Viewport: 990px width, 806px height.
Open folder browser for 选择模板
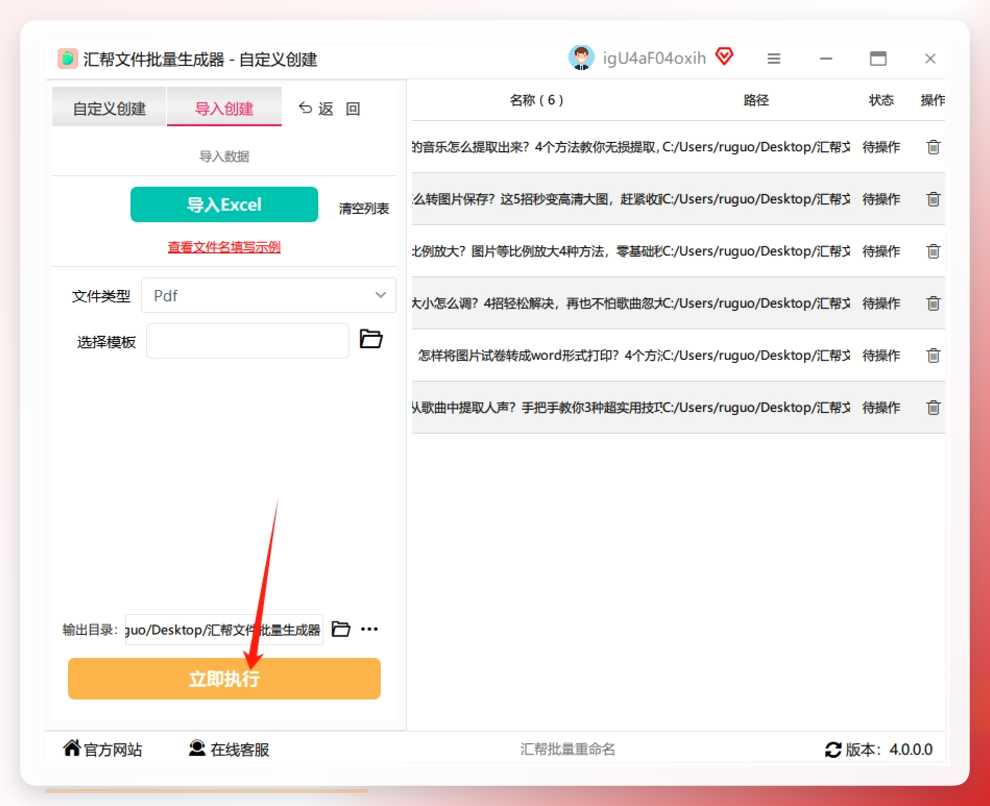(371, 340)
